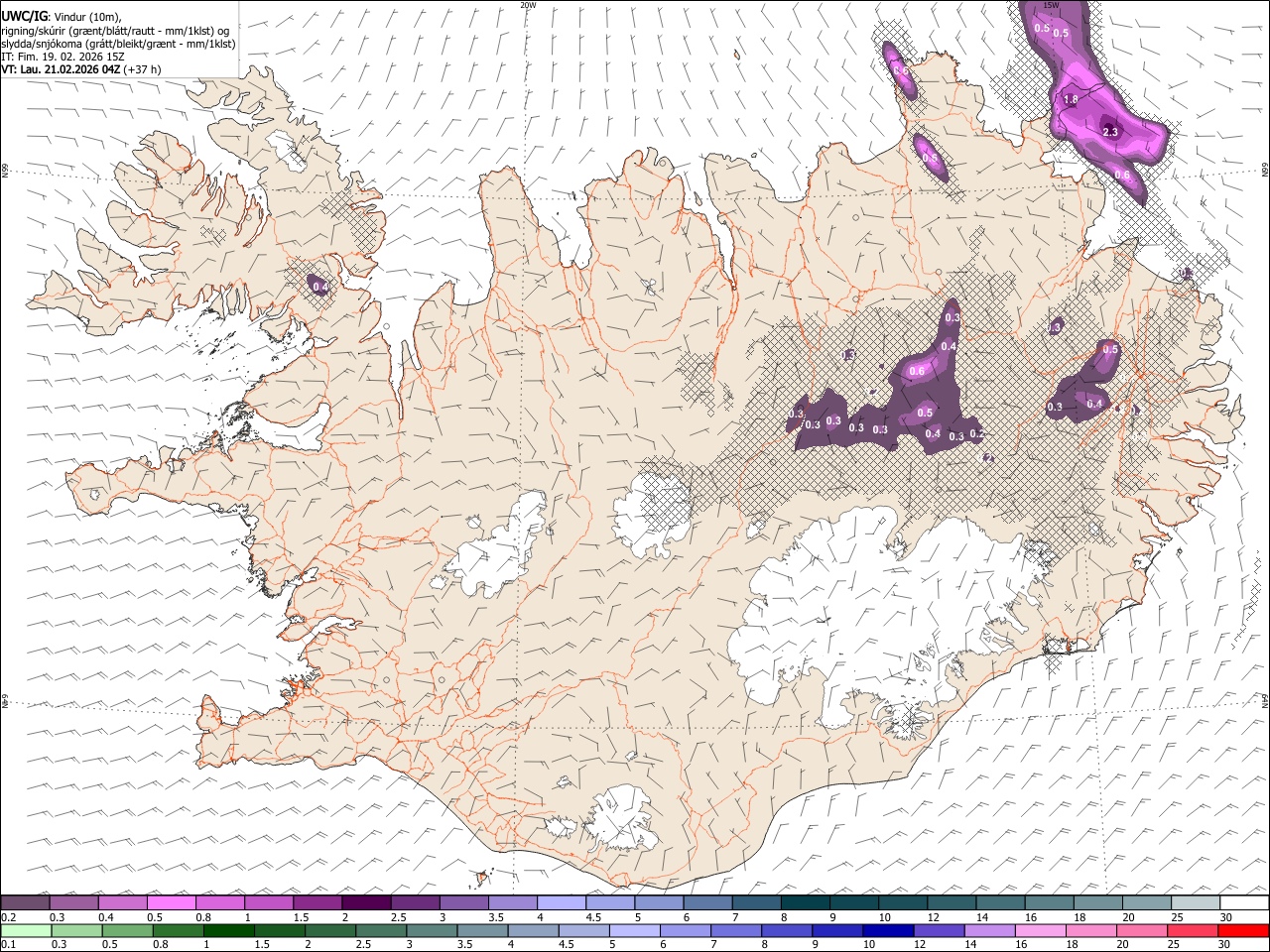Pick the pink lower swatch labelled 20
The image size is (1270, 952).
click(1141, 930)
